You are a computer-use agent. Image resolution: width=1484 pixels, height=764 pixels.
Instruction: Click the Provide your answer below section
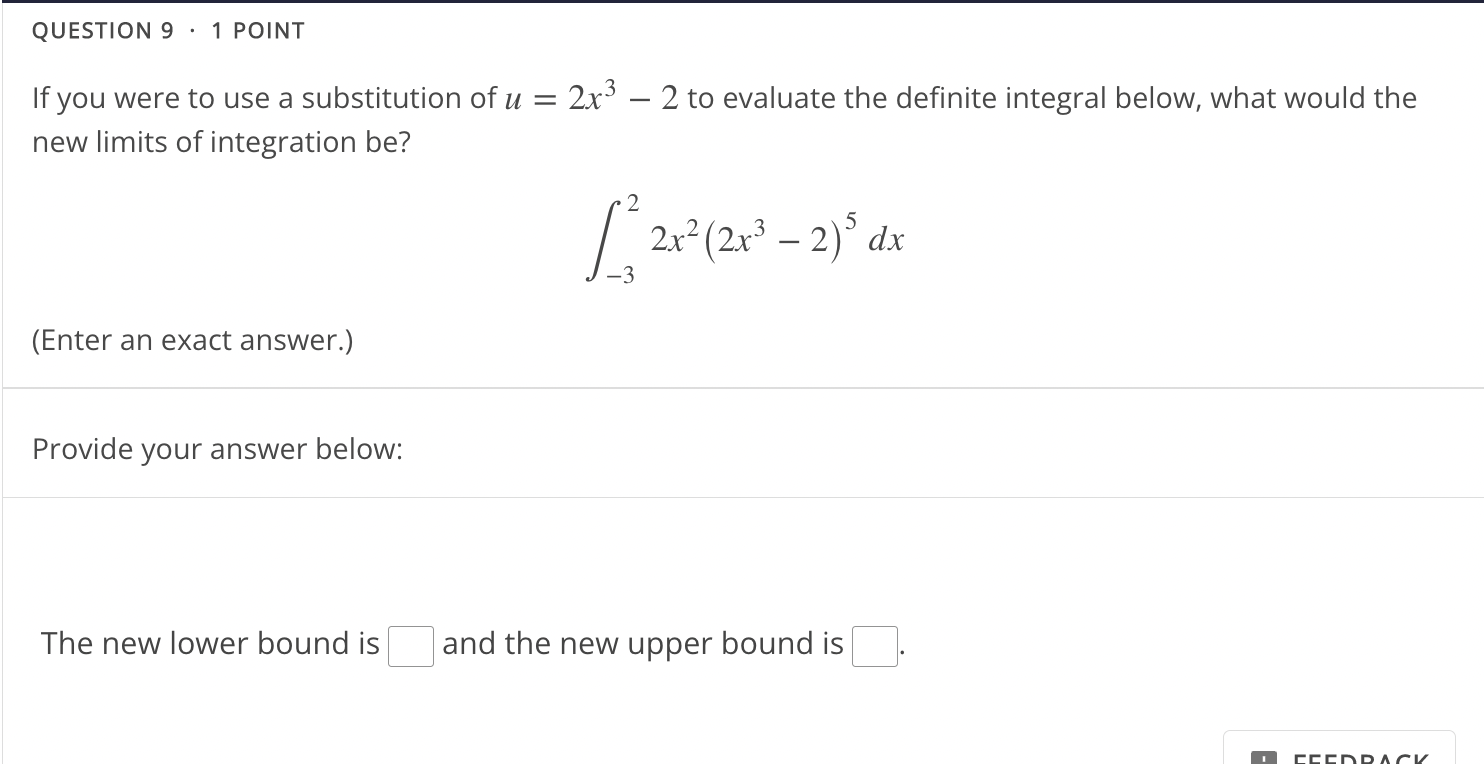coord(216,449)
